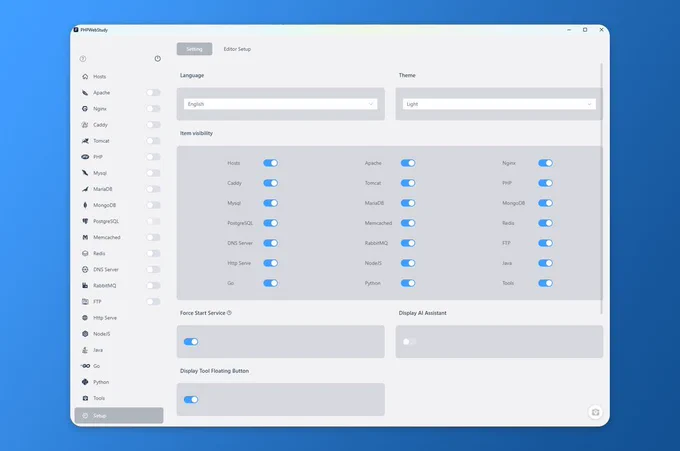This screenshot has width=680, height=451.
Task: Open the Setup item in sidebar
Action: [119, 415]
